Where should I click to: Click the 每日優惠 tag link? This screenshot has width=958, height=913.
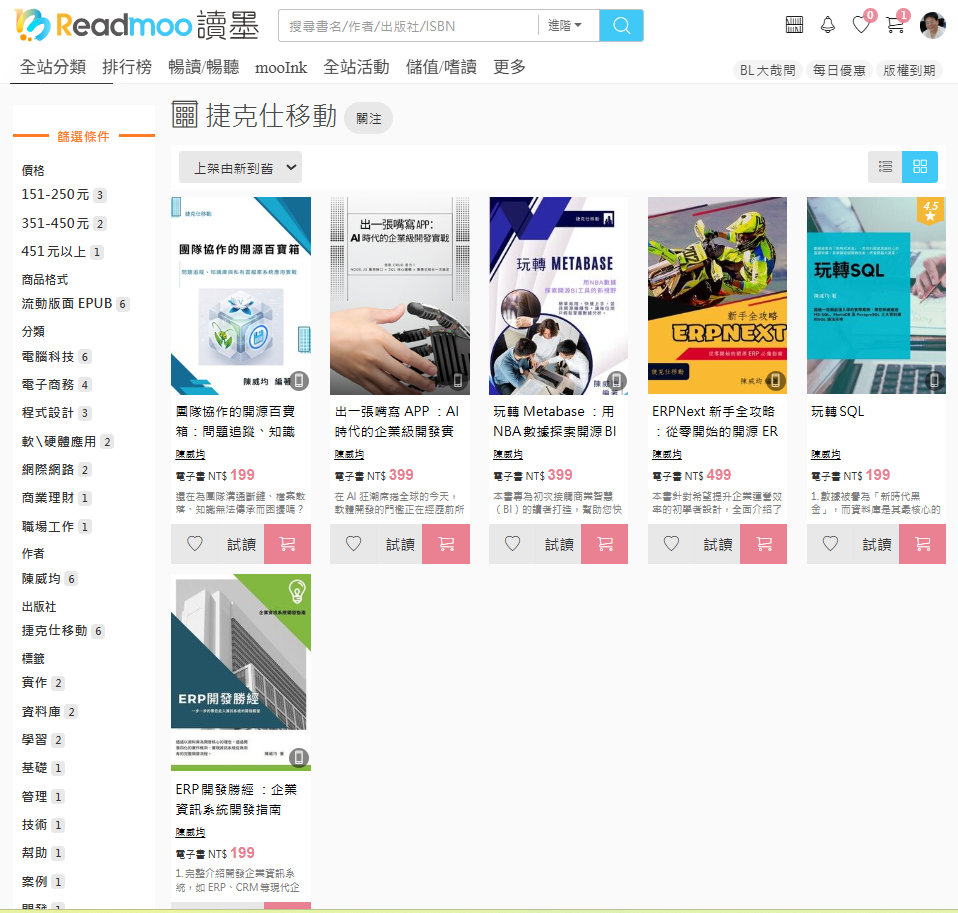[839, 70]
